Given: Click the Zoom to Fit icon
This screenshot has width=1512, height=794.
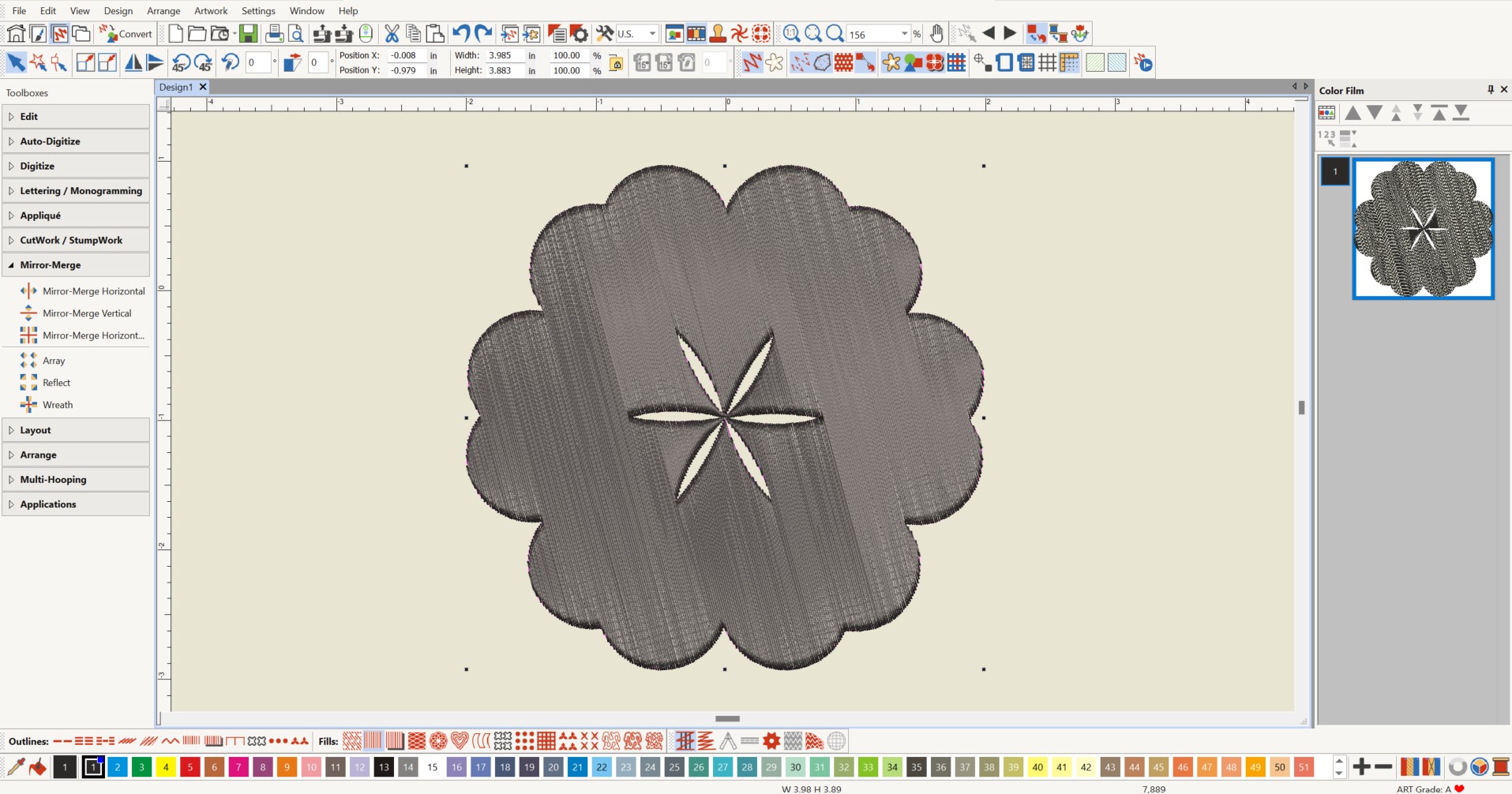Looking at the screenshot, I should tap(813, 33).
